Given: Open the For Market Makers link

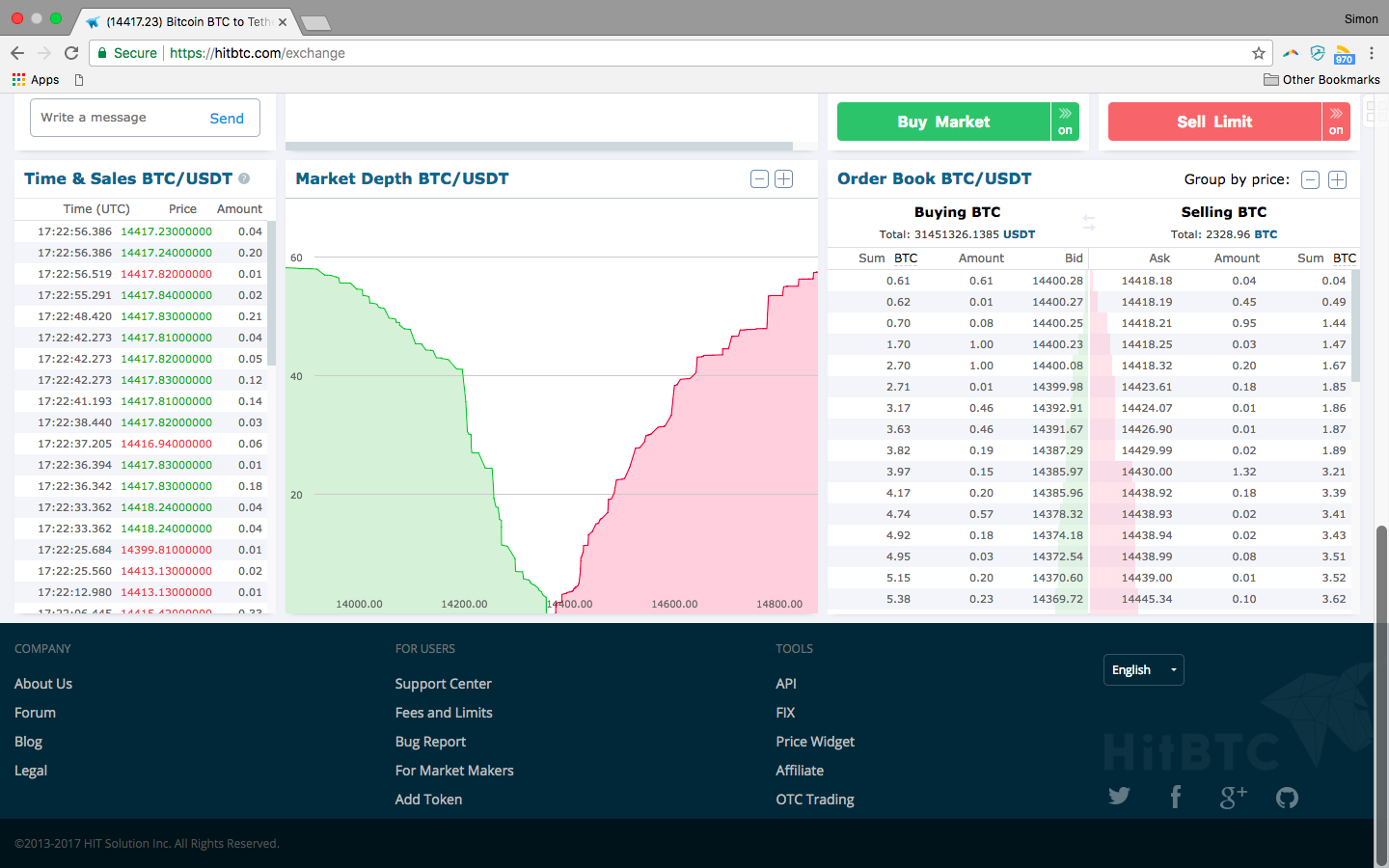Looking at the screenshot, I should (454, 771).
